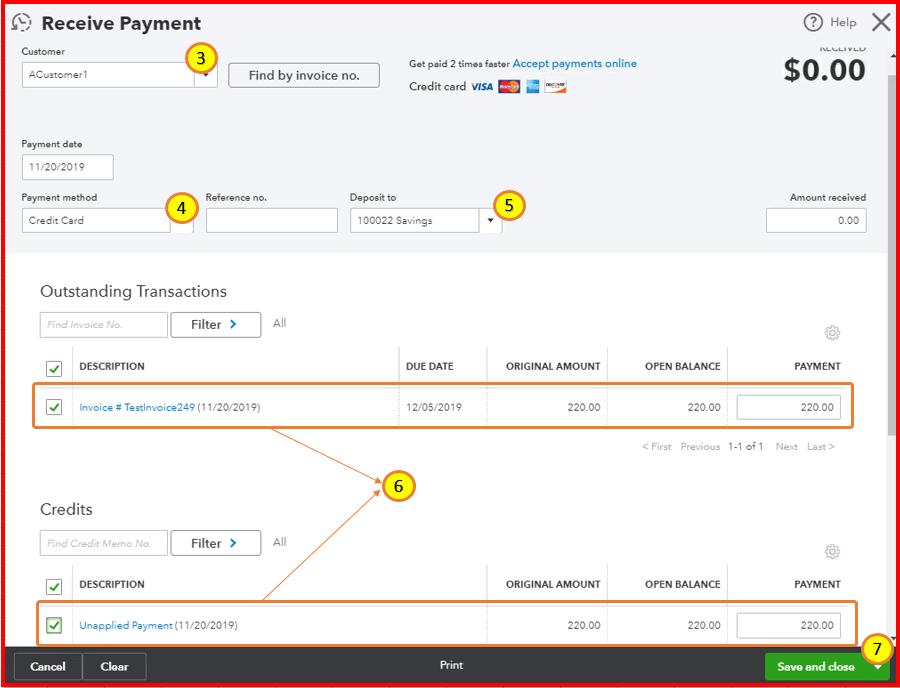The image size is (900, 688).
Task: Click DESCRIPTION header in Outstanding Transactions
Action: 112,366
